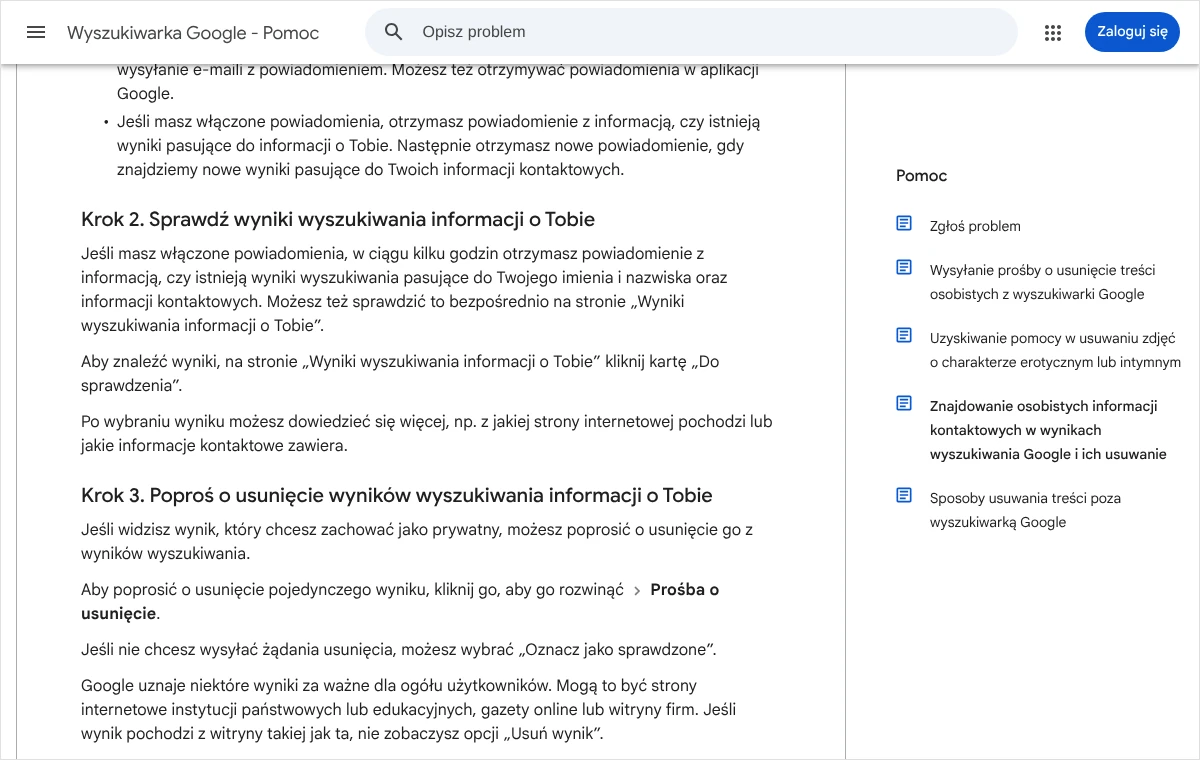
Task: Click paragraph starting Aby znaleźć wyniki
Action: 400,374
